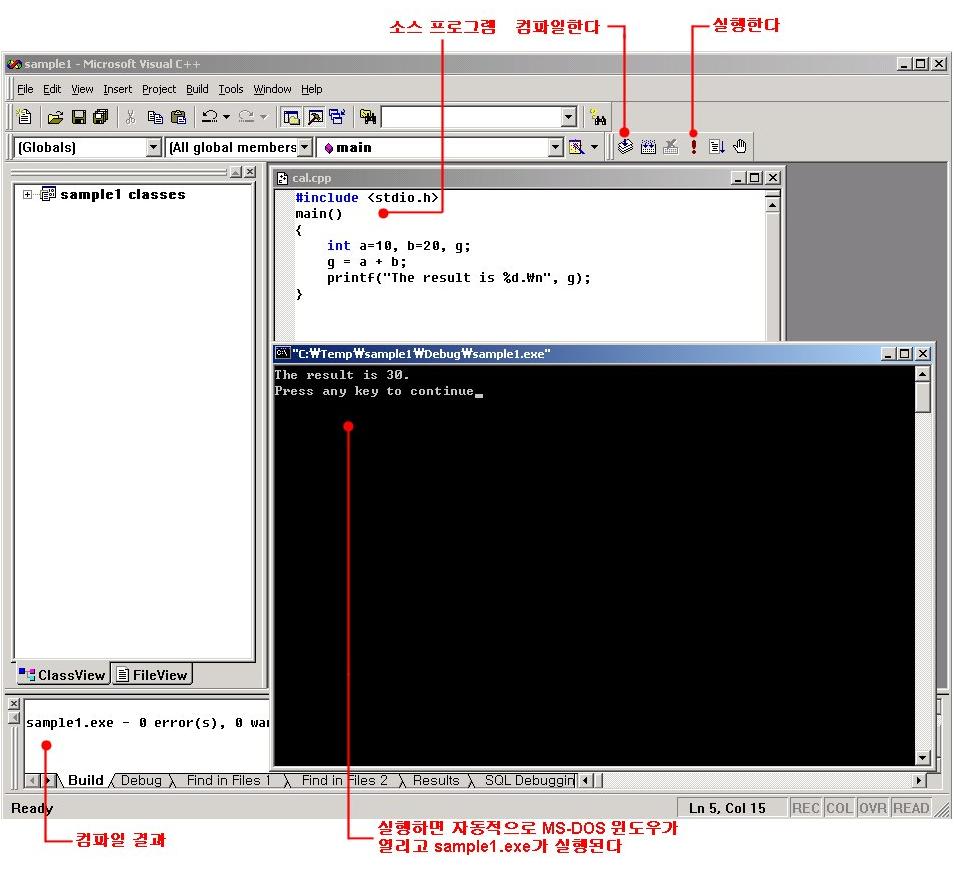The width and height of the screenshot is (954, 871).
Task: Open the Find combo box dropdown
Action: click(x=569, y=117)
